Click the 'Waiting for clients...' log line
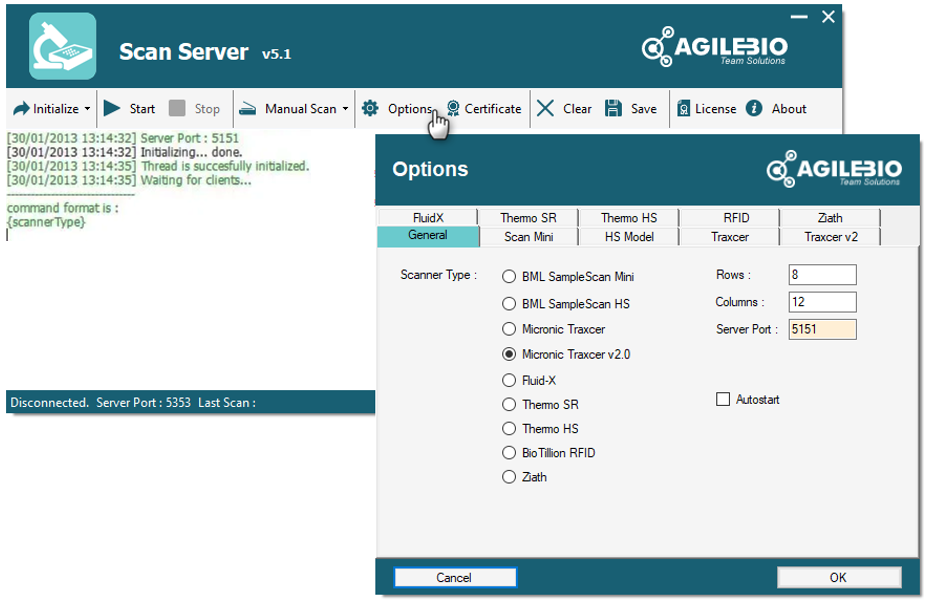Screen dimensions: 926x601 pyautogui.click(x=196, y=181)
